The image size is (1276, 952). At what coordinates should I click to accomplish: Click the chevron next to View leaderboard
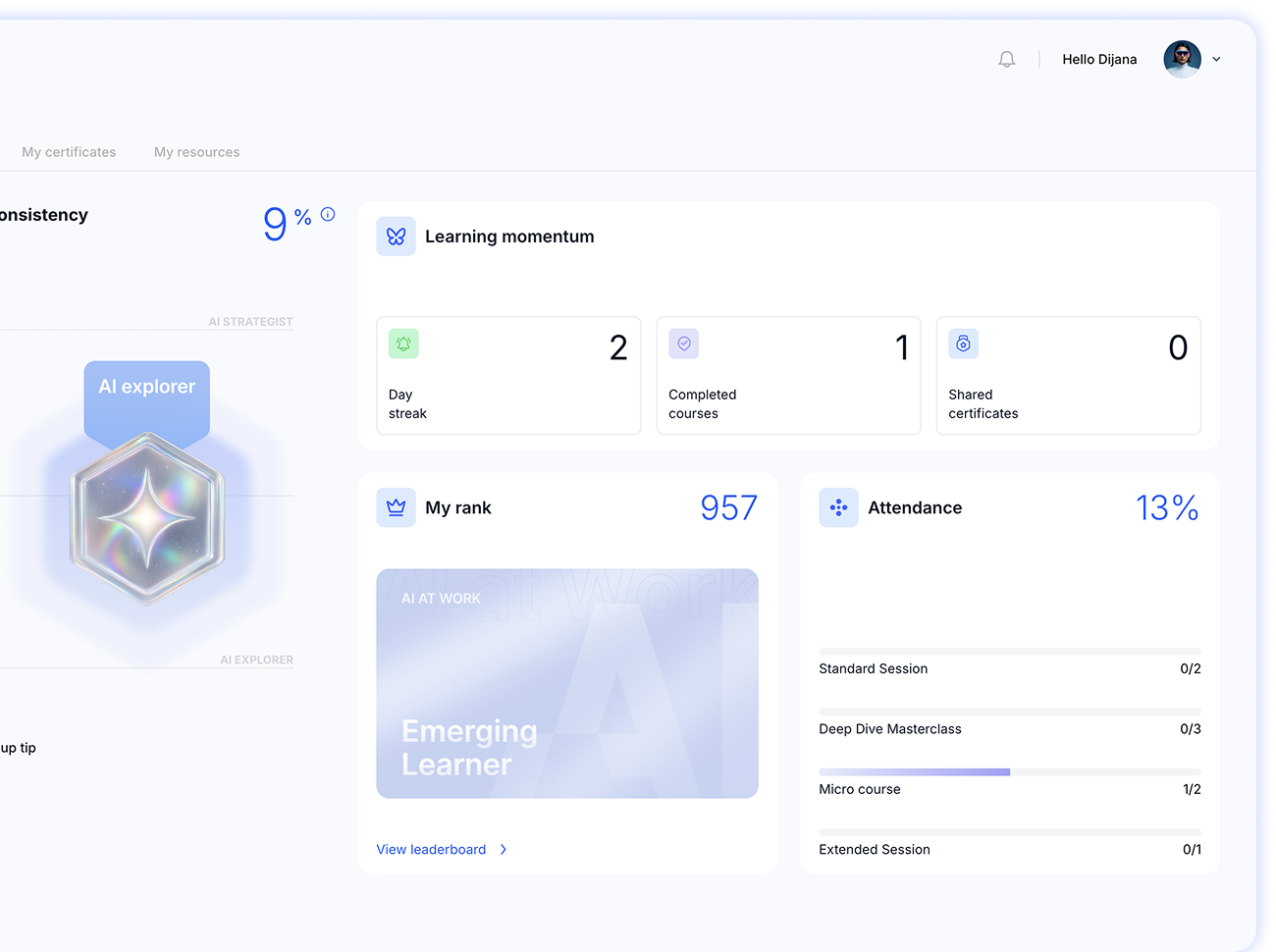coord(504,850)
